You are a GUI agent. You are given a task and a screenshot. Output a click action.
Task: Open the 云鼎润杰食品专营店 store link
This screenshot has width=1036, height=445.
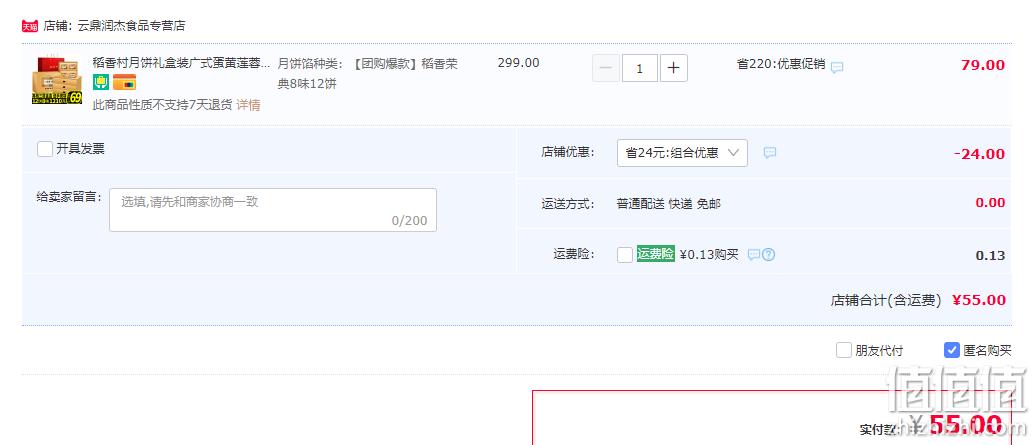tap(131, 26)
